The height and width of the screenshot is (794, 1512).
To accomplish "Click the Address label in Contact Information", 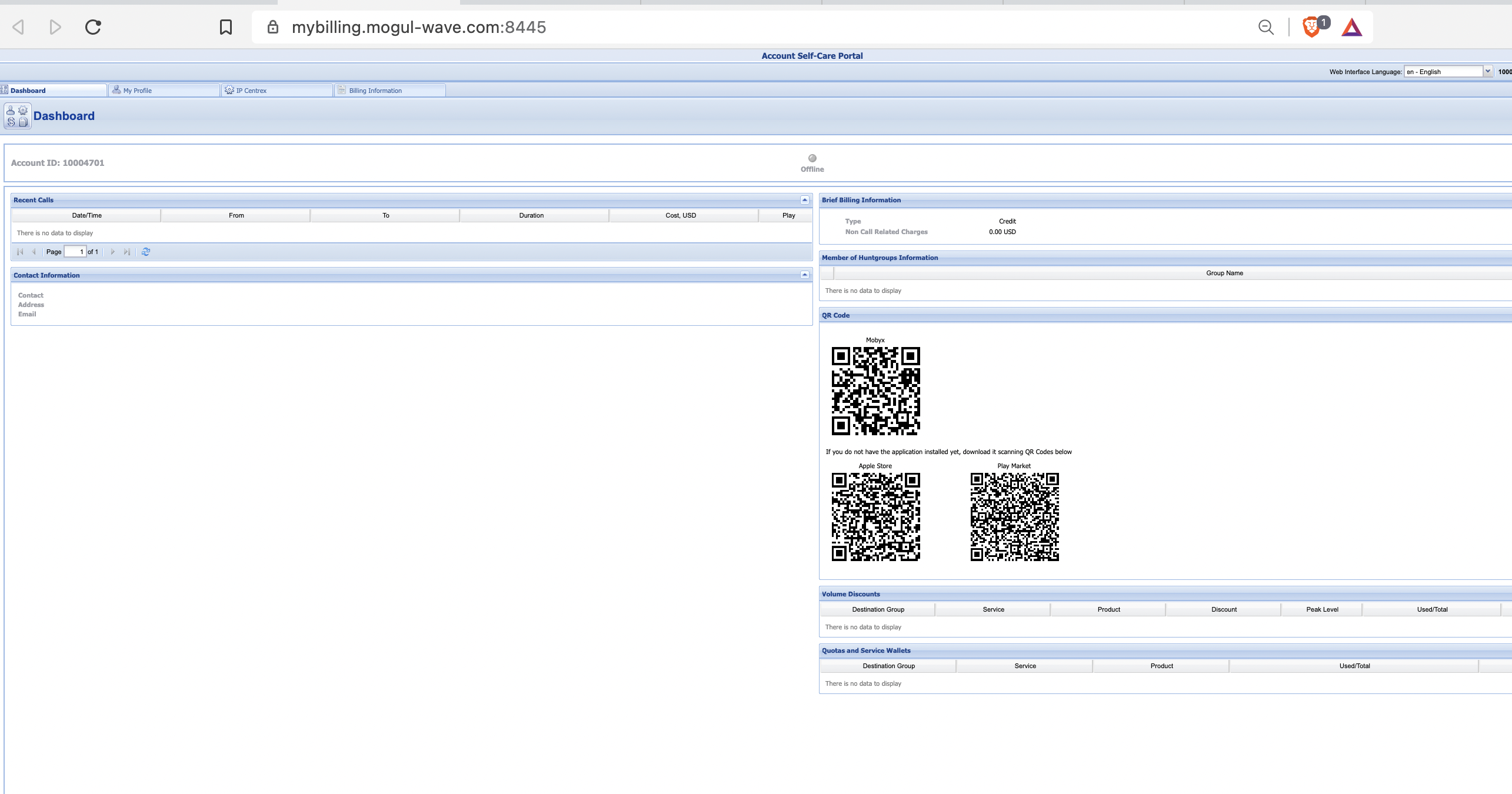I will pos(31,305).
